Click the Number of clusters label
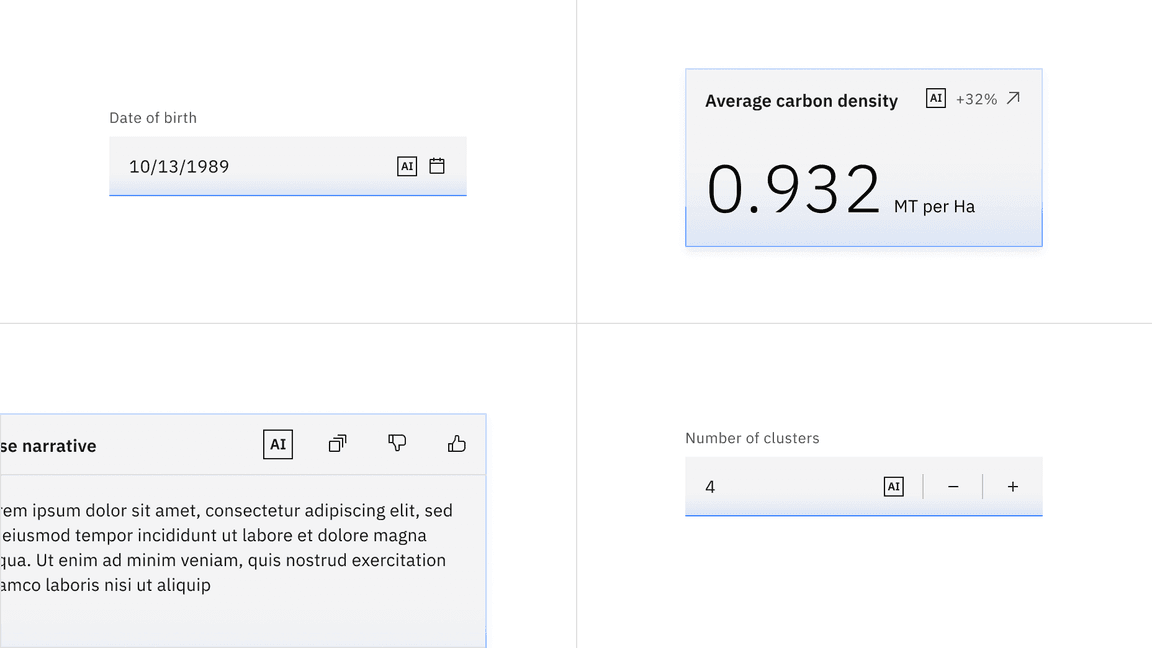The height and width of the screenshot is (648, 1152). 752,438
